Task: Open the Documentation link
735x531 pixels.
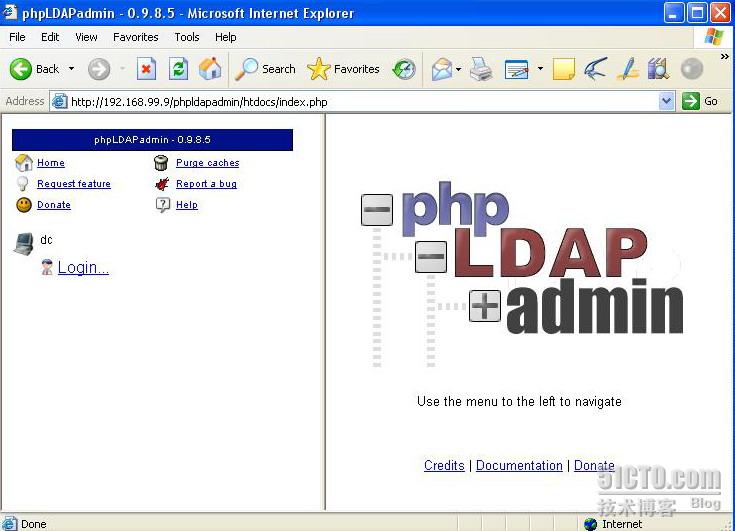Action: point(519,465)
